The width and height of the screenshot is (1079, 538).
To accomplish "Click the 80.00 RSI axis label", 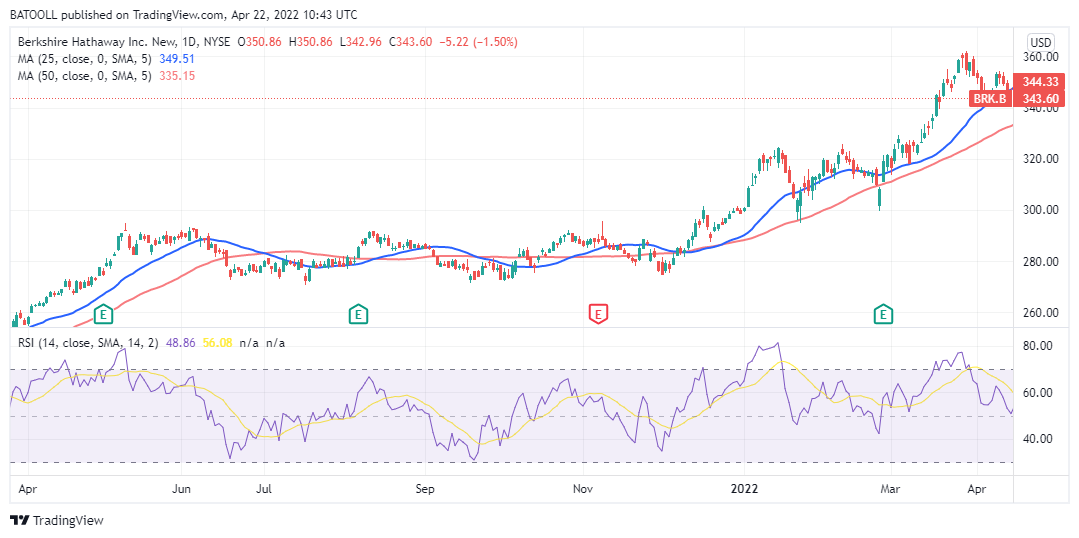I will 1038,346.
